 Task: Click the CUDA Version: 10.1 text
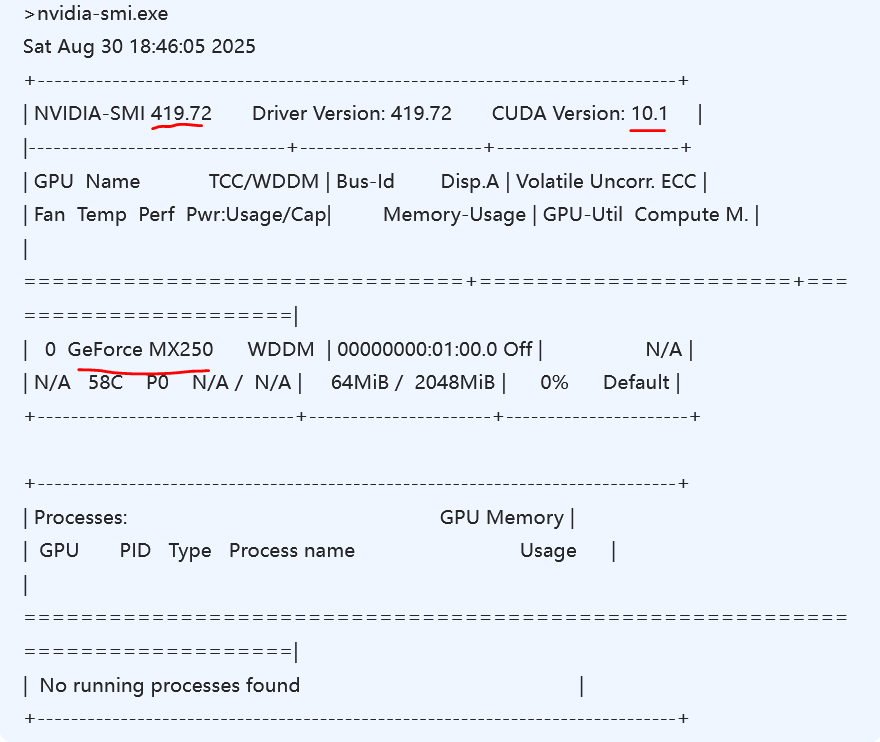[x=580, y=113]
